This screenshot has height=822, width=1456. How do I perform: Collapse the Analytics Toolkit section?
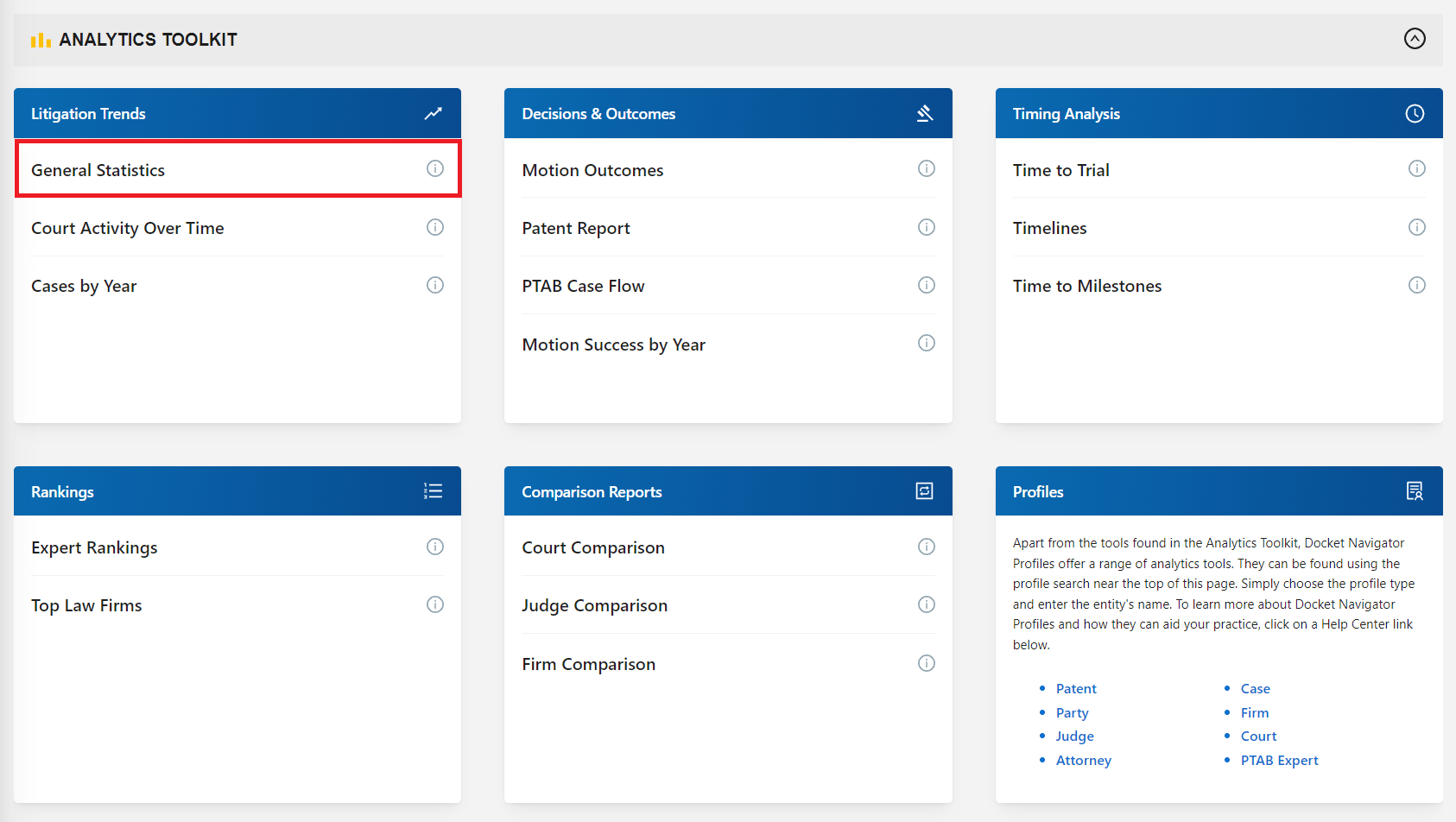[x=1415, y=38]
